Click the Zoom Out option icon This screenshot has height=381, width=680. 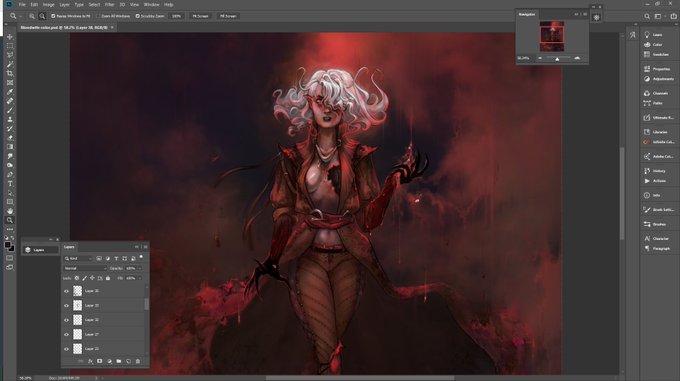(x=42, y=16)
